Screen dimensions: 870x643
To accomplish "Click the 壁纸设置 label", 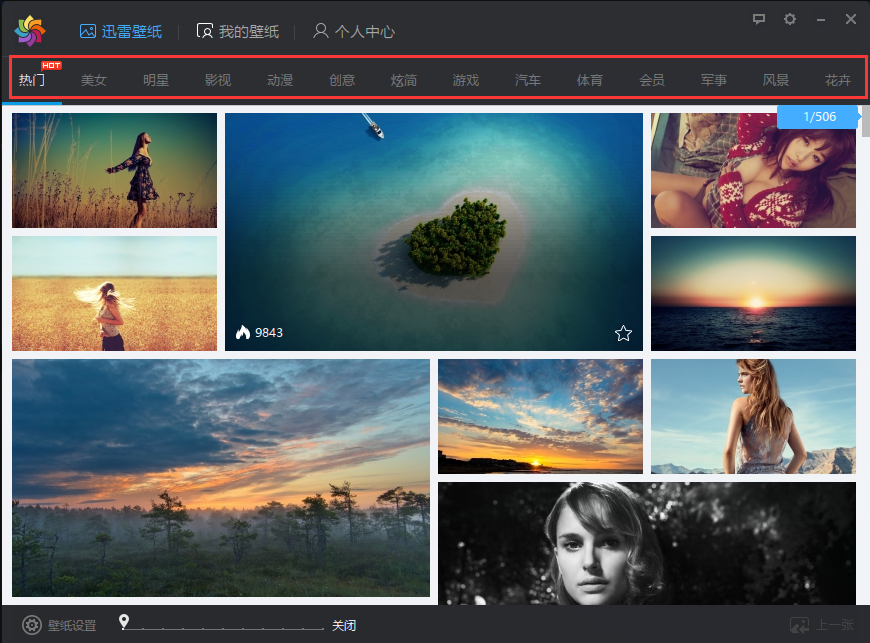I will click(72, 625).
